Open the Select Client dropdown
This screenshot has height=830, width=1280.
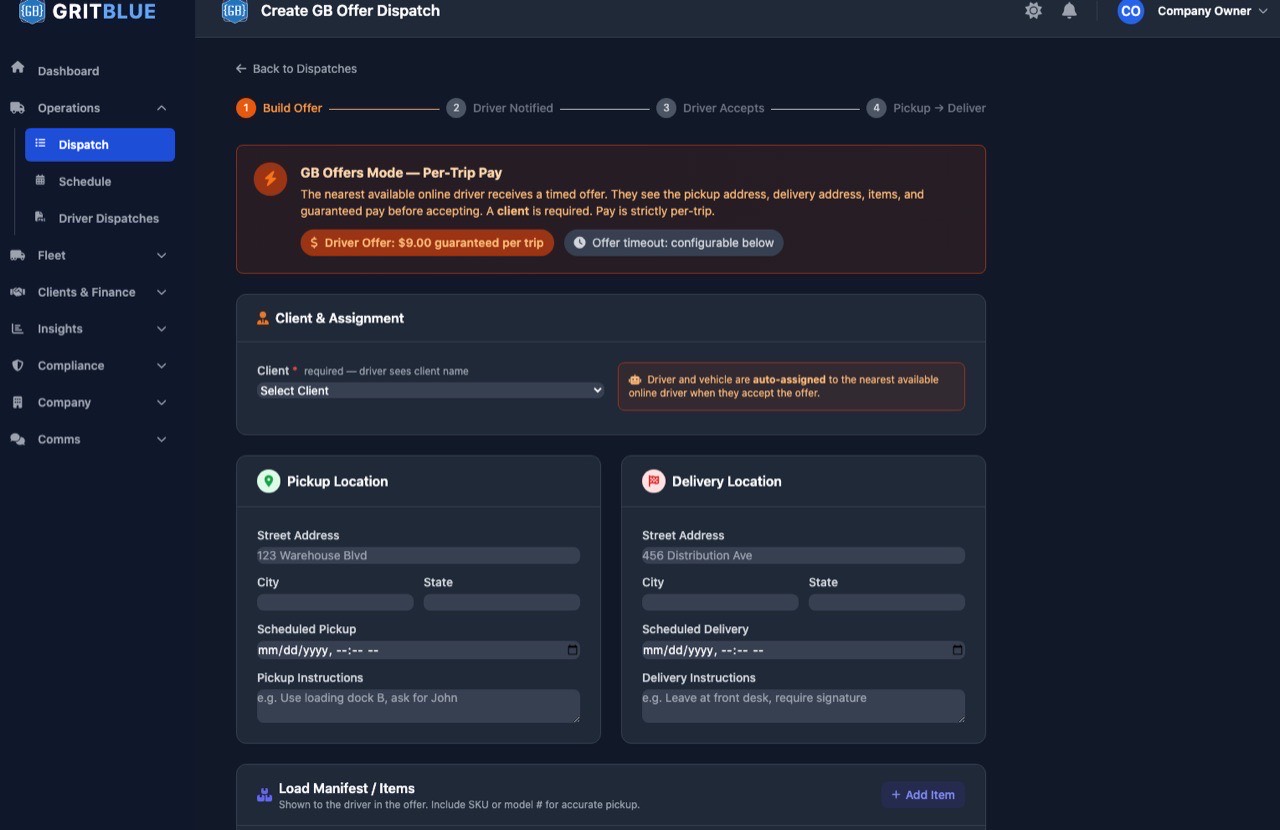[x=431, y=391]
